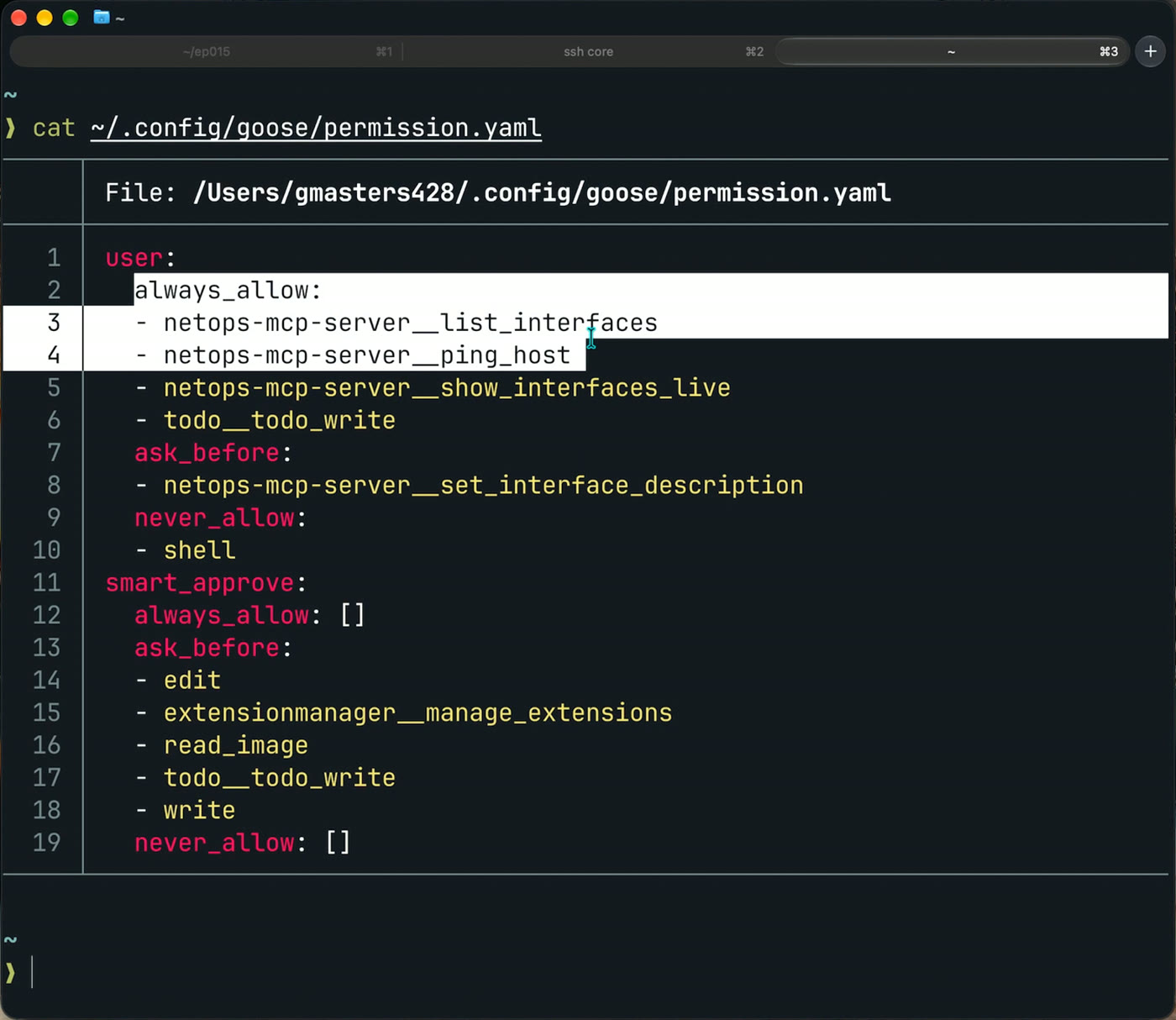Click todo__todo_write on line 6
This screenshot has width=1176, height=1020.
coord(280,420)
